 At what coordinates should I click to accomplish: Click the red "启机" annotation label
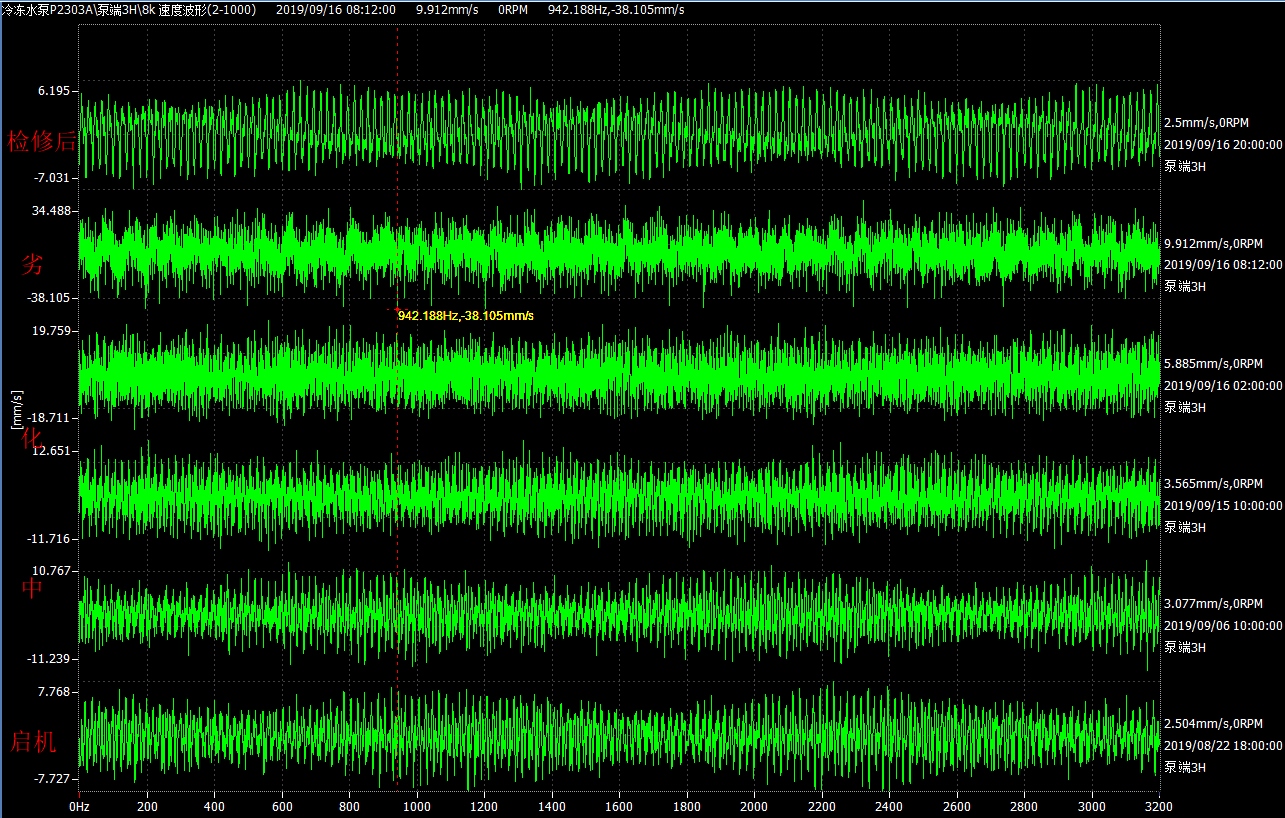[x=33, y=742]
